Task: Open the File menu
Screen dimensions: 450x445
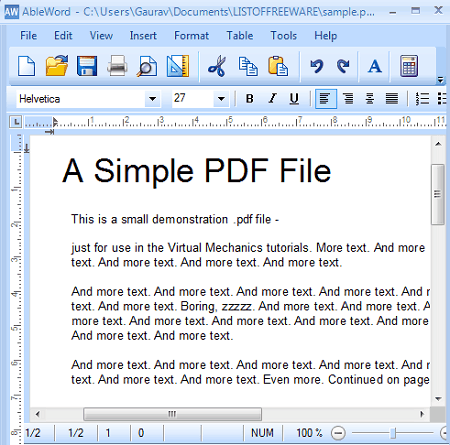Action: (x=28, y=36)
